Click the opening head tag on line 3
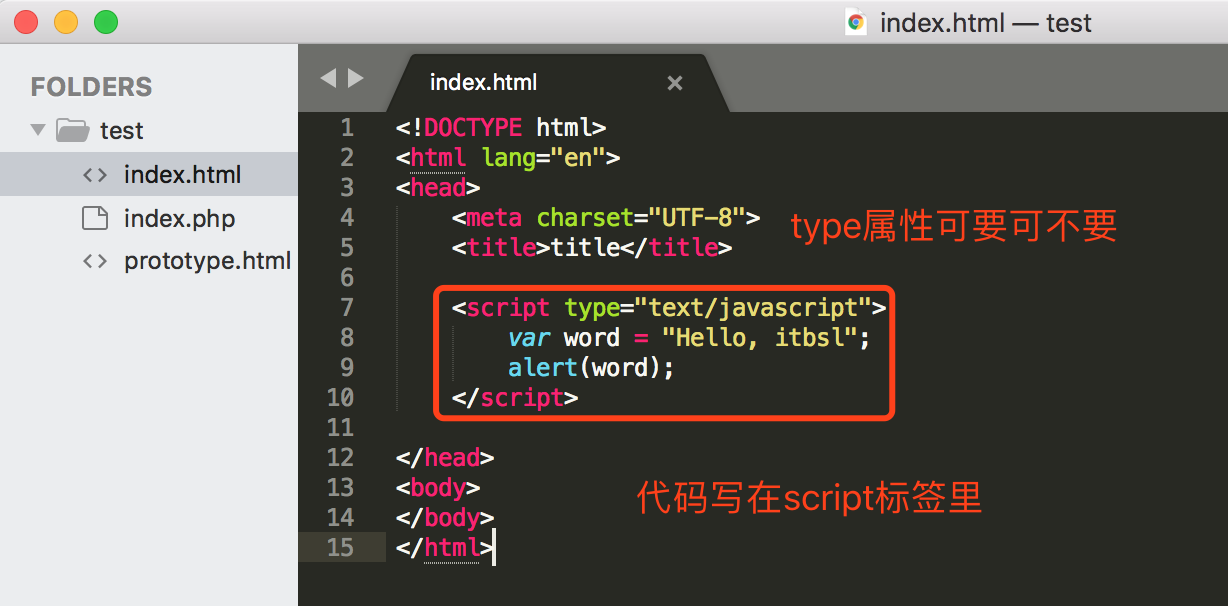 438,187
